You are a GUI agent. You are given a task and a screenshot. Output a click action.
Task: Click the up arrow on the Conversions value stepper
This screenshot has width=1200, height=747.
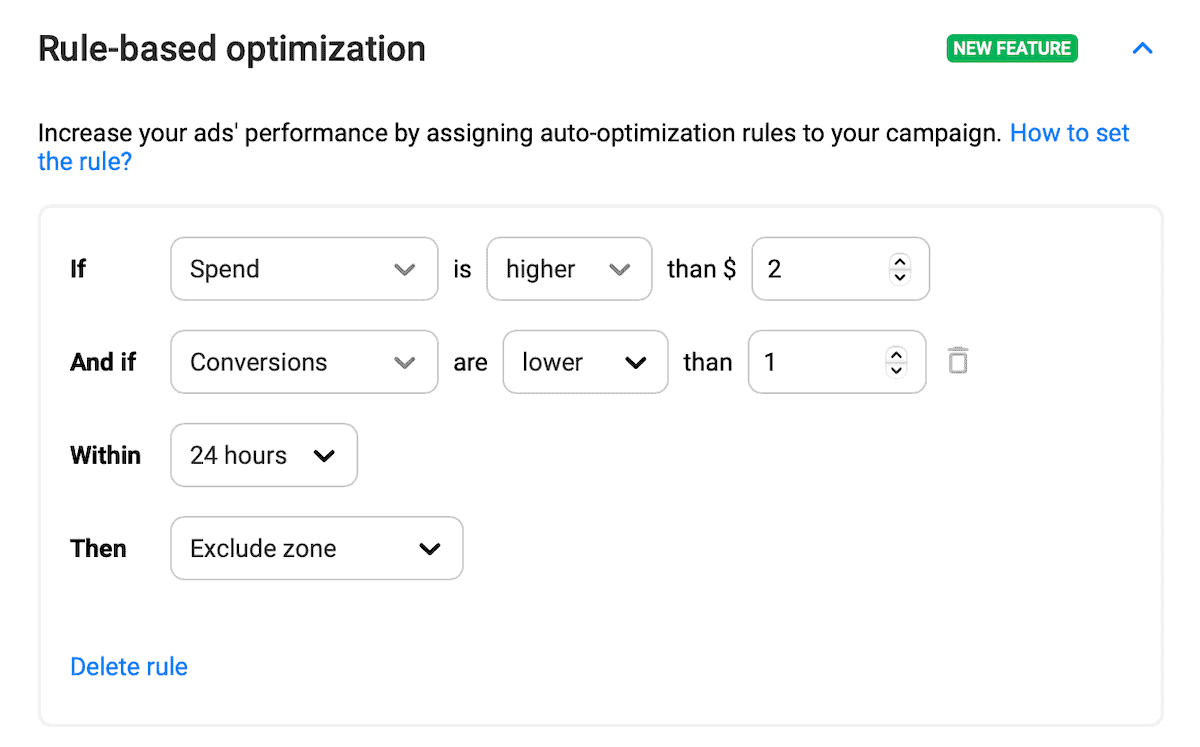click(x=895, y=354)
